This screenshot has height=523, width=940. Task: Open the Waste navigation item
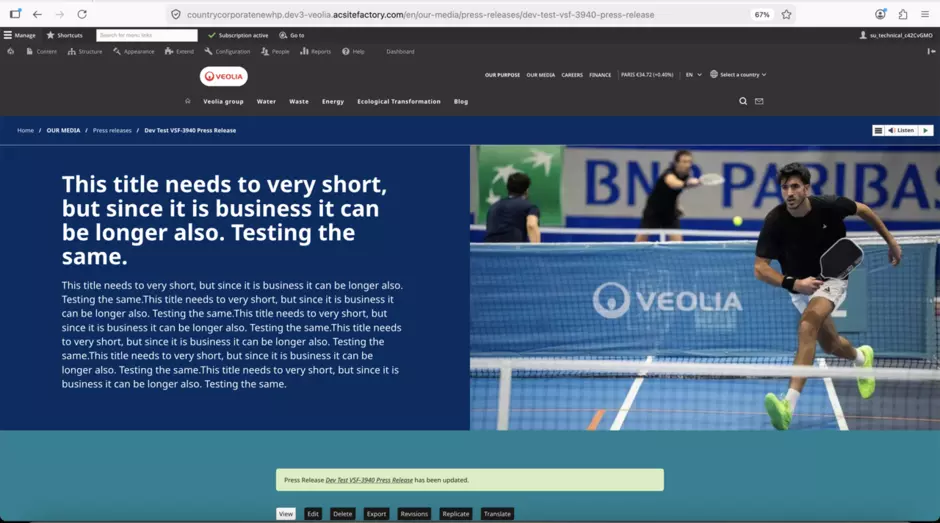(x=299, y=101)
